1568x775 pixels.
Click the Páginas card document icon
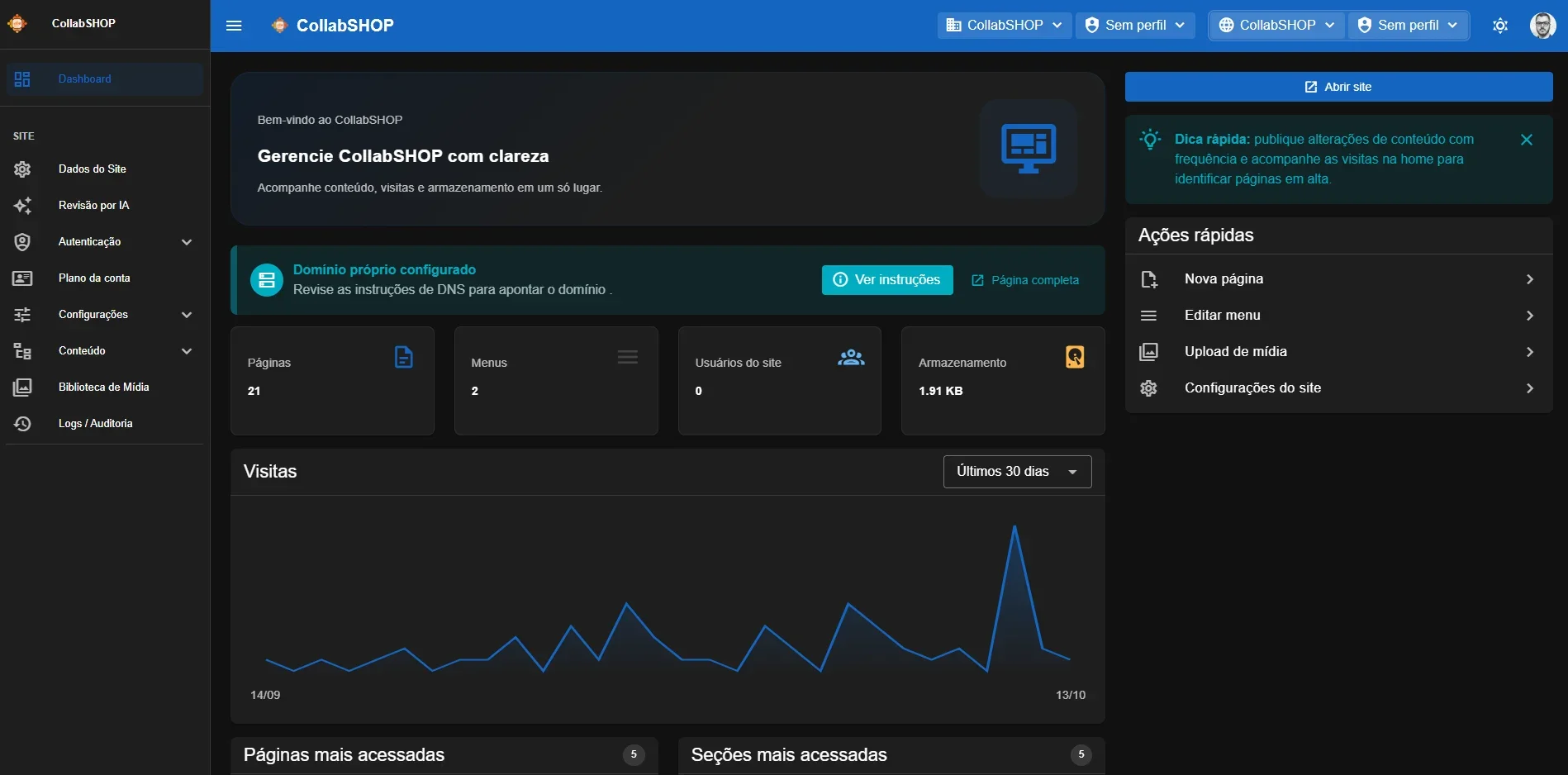(403, 358)
